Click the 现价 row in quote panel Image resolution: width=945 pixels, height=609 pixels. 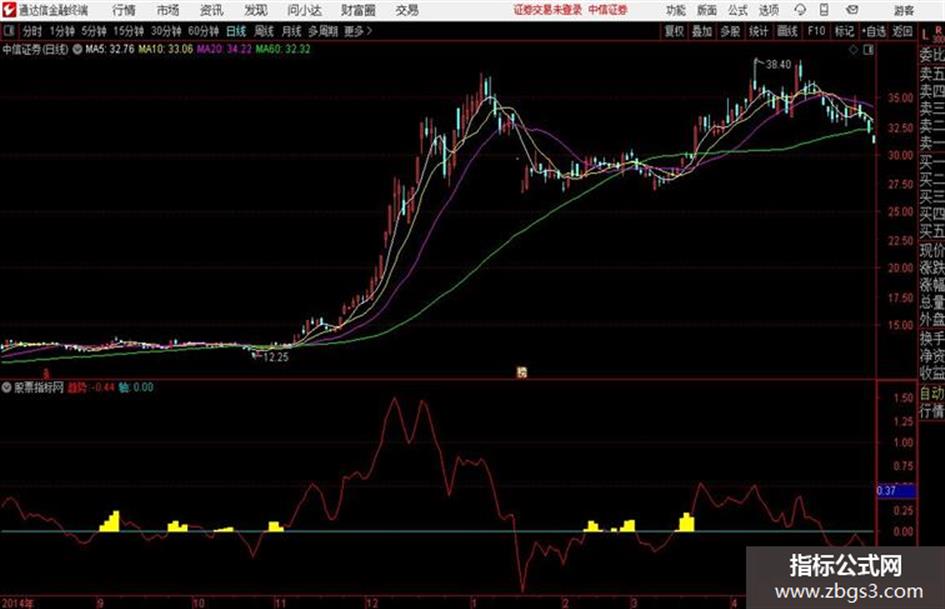932,250
